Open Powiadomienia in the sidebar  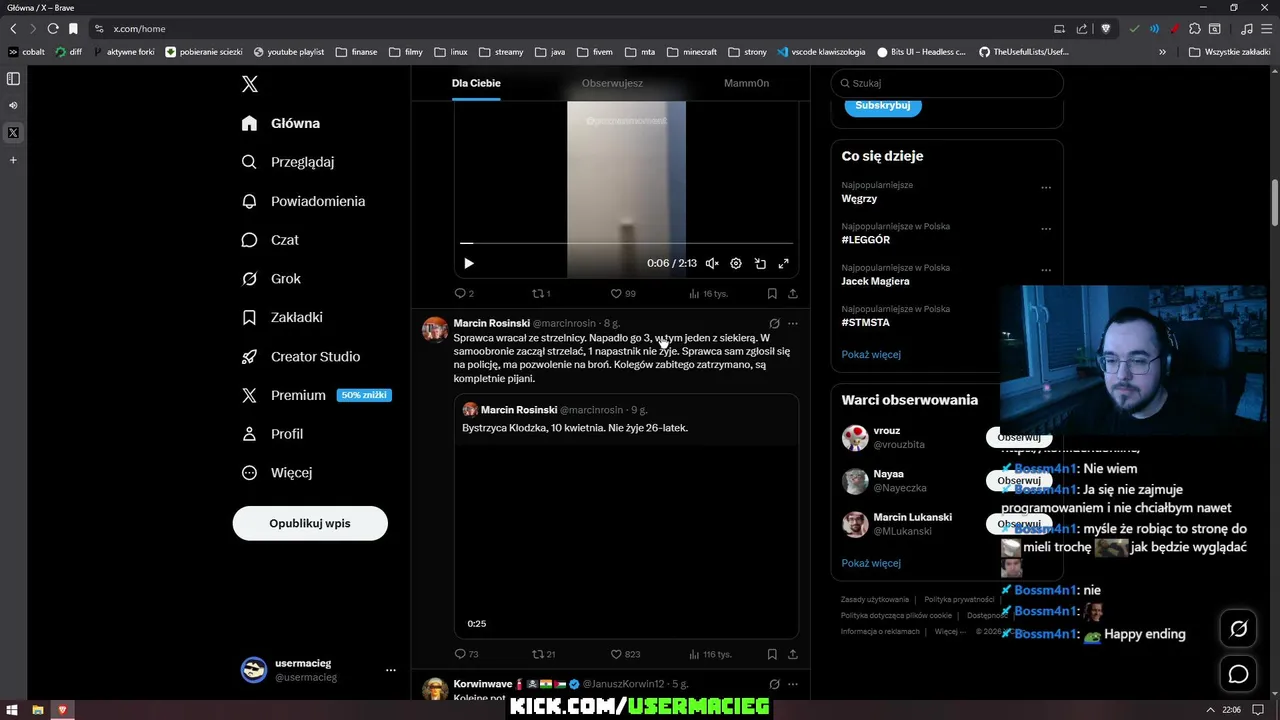[x=304, y=201]
